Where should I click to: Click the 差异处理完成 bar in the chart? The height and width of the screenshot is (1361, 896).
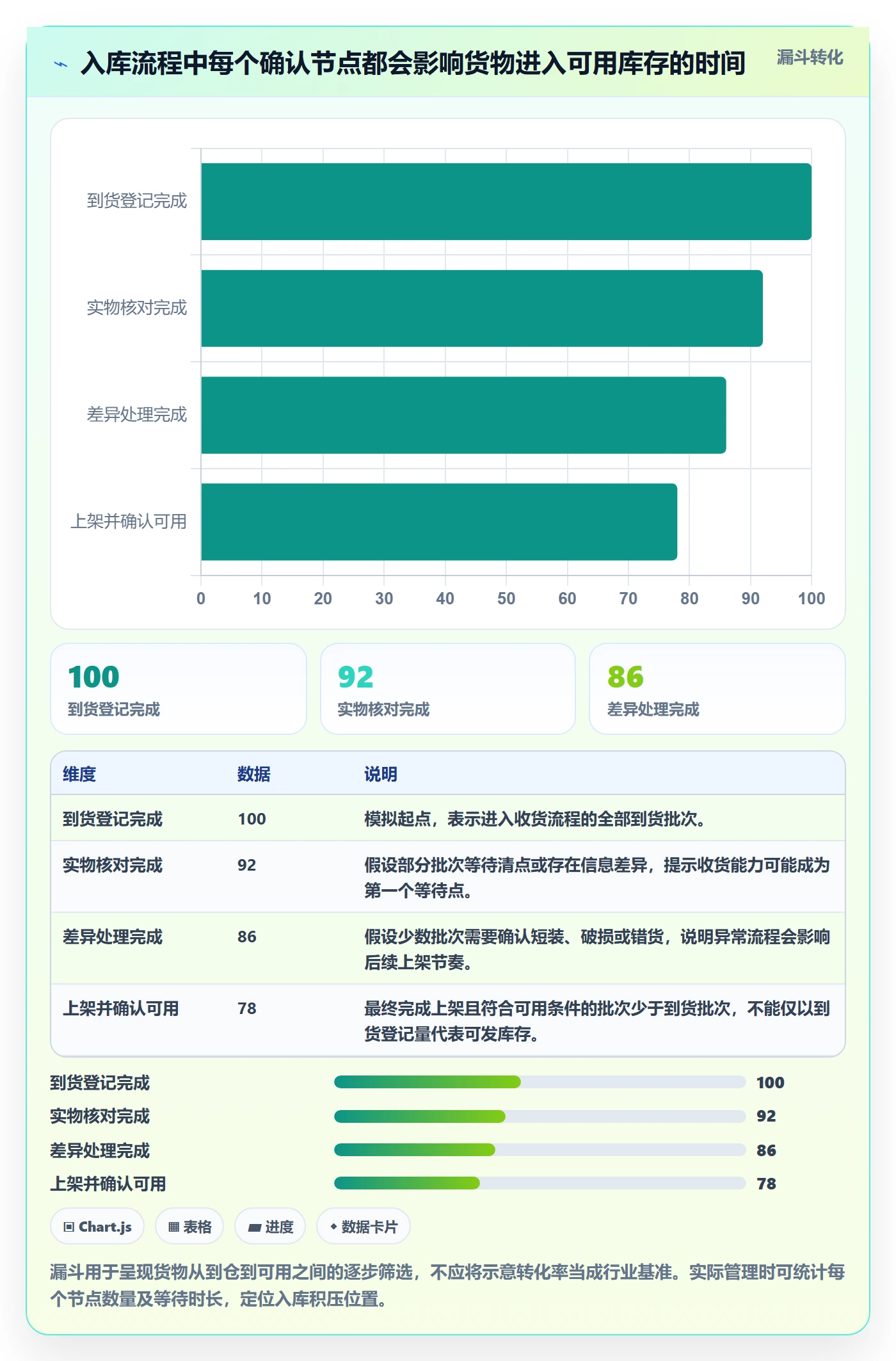click(x=463, y=415)
